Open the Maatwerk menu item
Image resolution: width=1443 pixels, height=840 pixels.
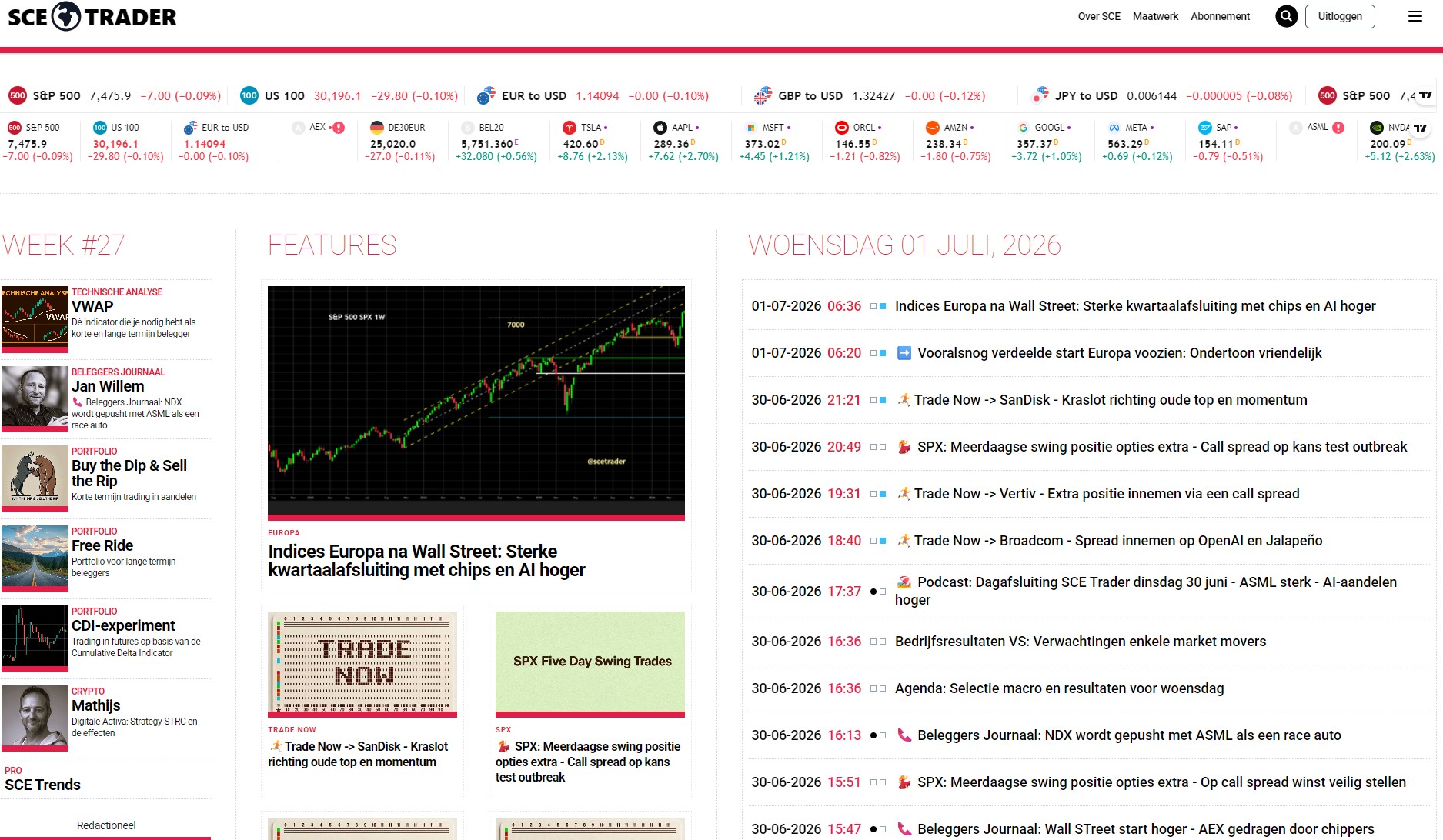[1155, 16]
